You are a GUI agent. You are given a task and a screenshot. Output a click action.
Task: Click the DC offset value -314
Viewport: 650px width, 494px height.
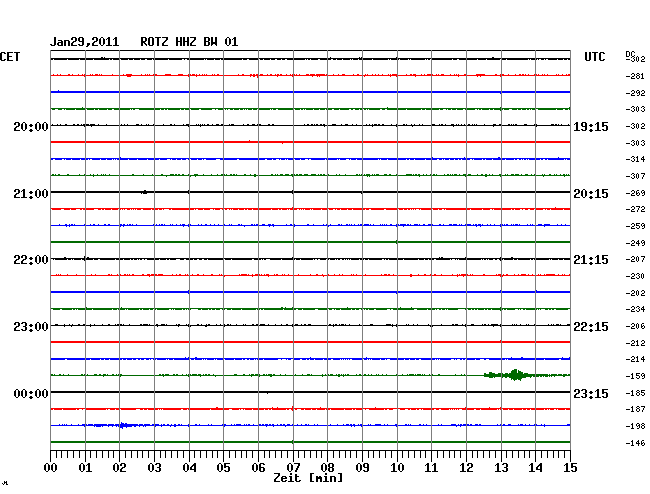point(635,159)
